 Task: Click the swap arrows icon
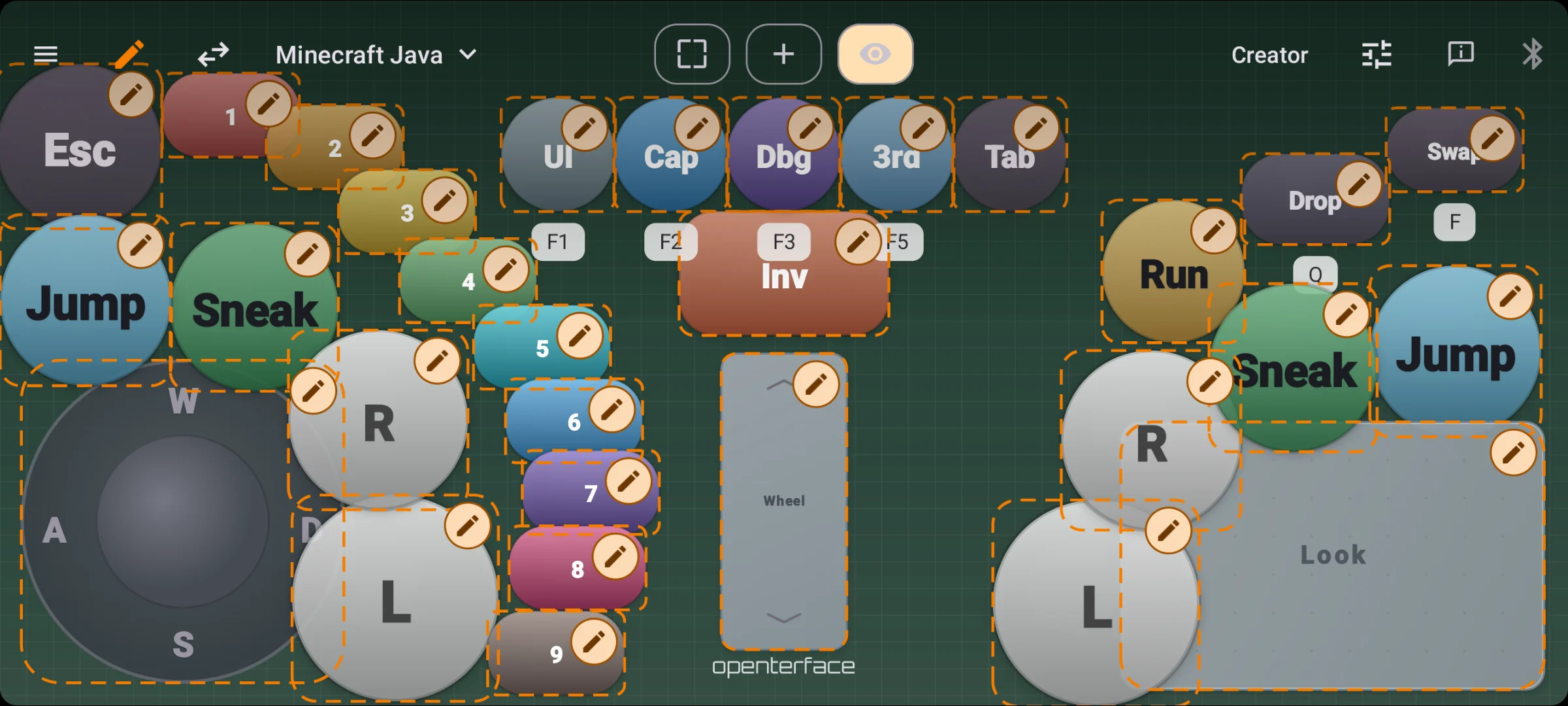214,55
